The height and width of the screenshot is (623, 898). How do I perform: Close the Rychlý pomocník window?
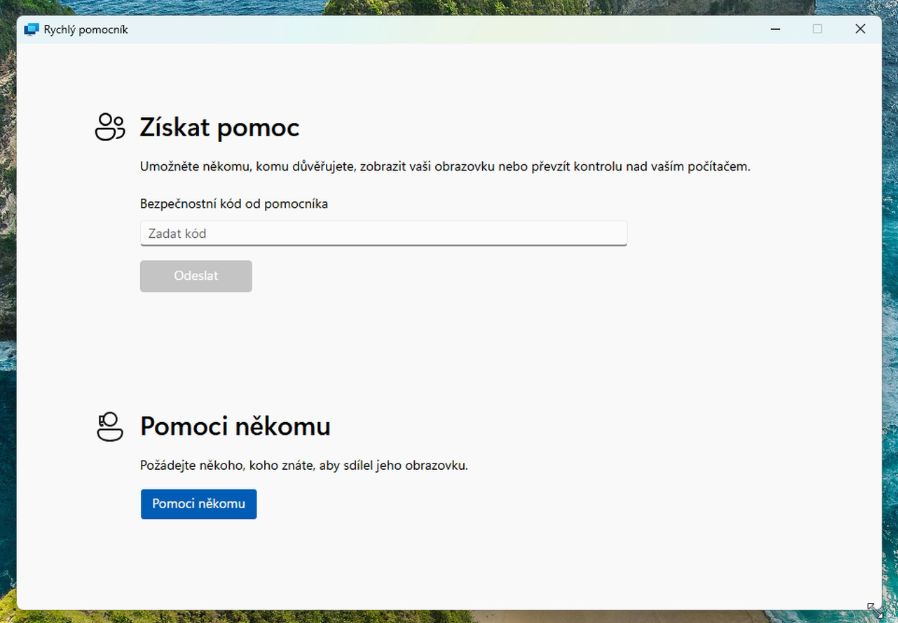[x=860, y=29]
